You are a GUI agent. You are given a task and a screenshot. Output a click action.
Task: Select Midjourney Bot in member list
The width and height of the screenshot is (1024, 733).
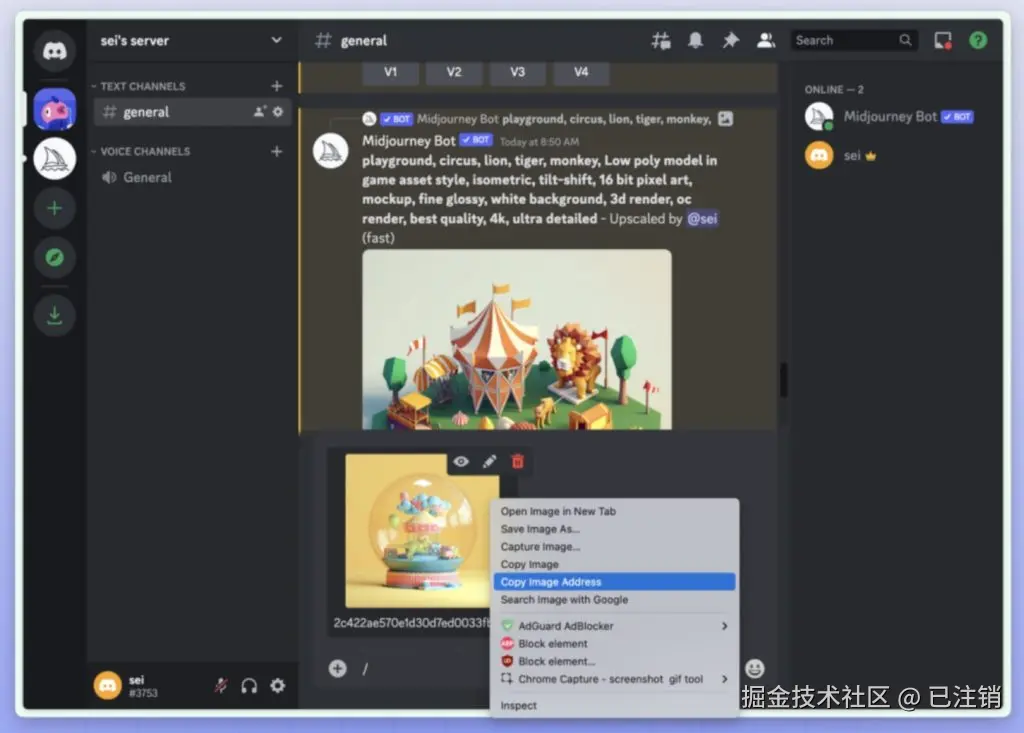pyautogui.click(x=891, y=118)
